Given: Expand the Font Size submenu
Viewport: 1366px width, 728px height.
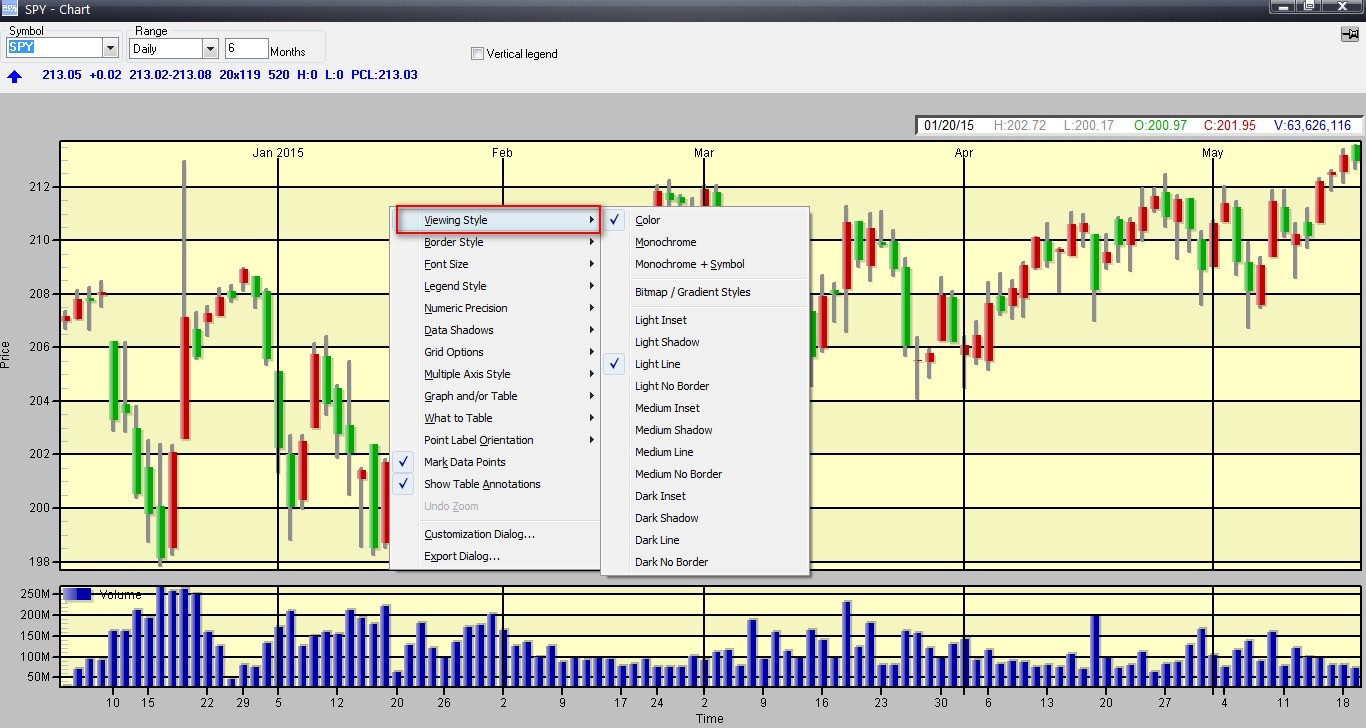Looking at the screenshot, I should tap(497, 264).
